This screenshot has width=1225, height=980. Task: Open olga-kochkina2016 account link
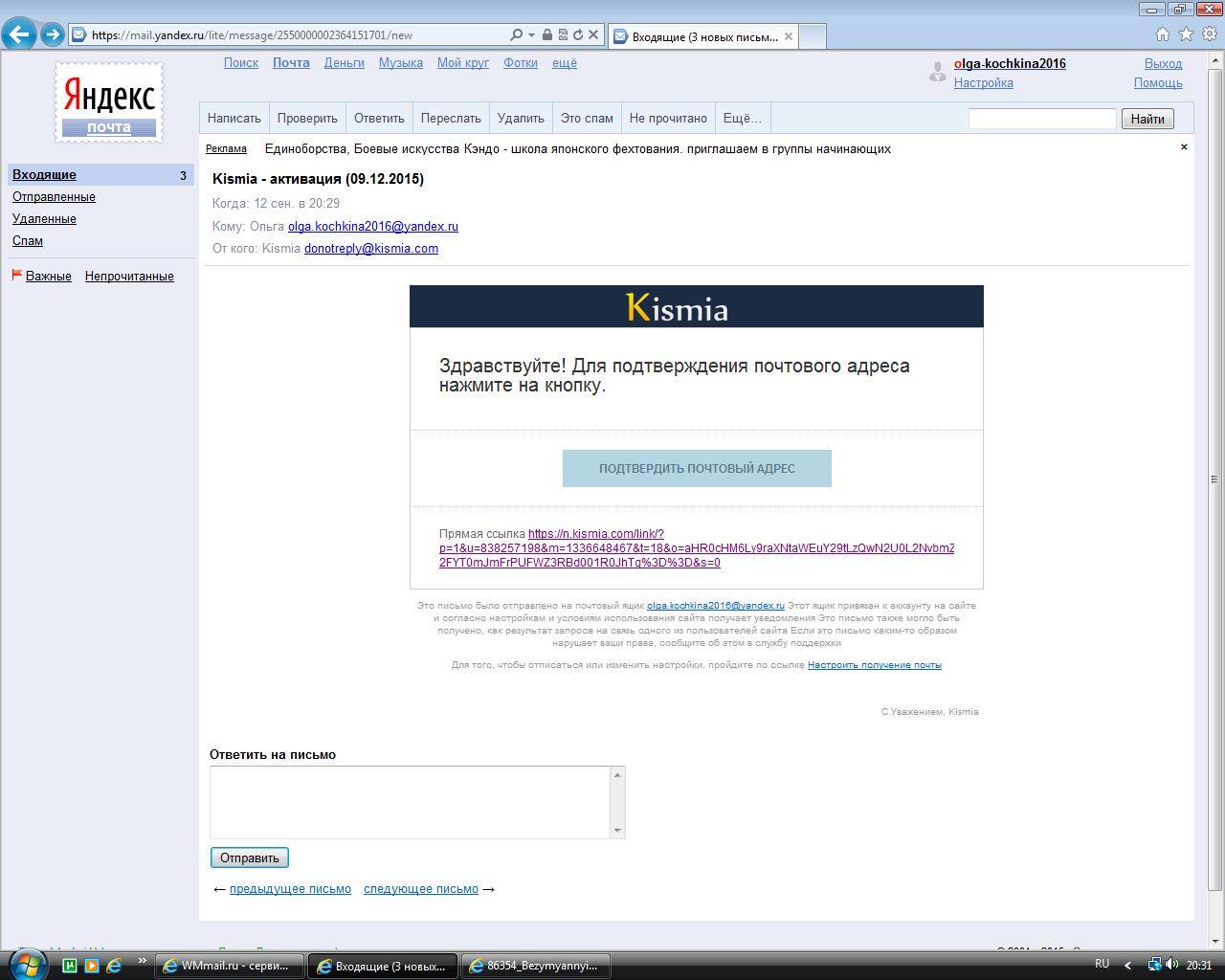1010,63
